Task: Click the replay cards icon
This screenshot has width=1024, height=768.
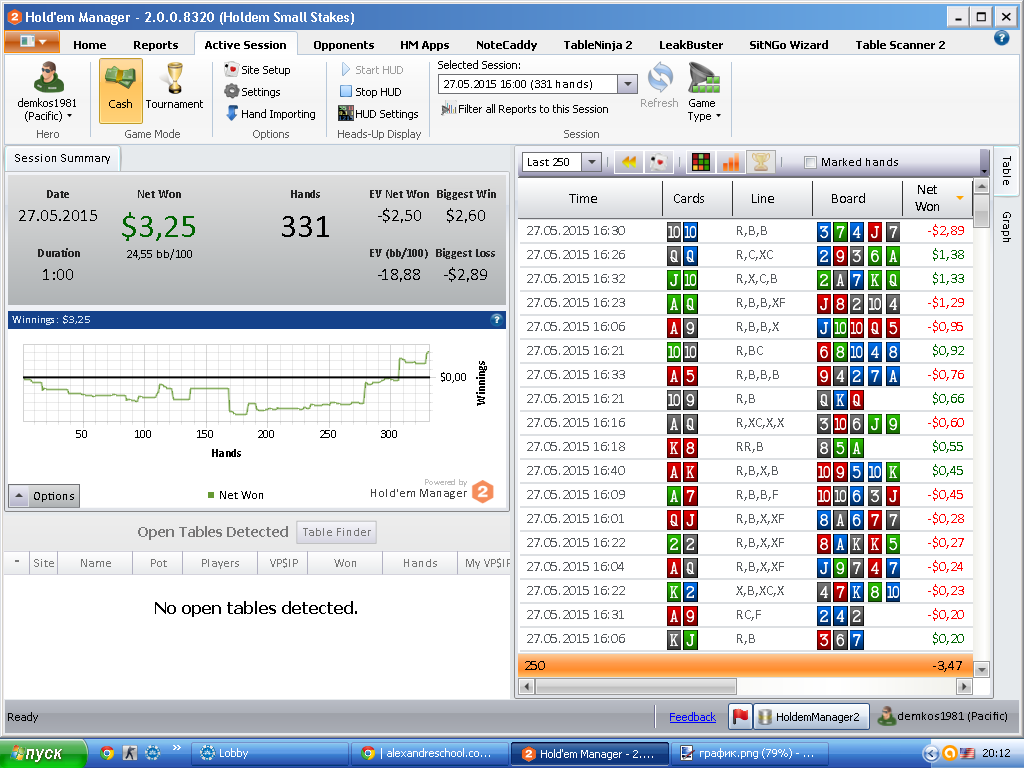Action: [659, 162]
